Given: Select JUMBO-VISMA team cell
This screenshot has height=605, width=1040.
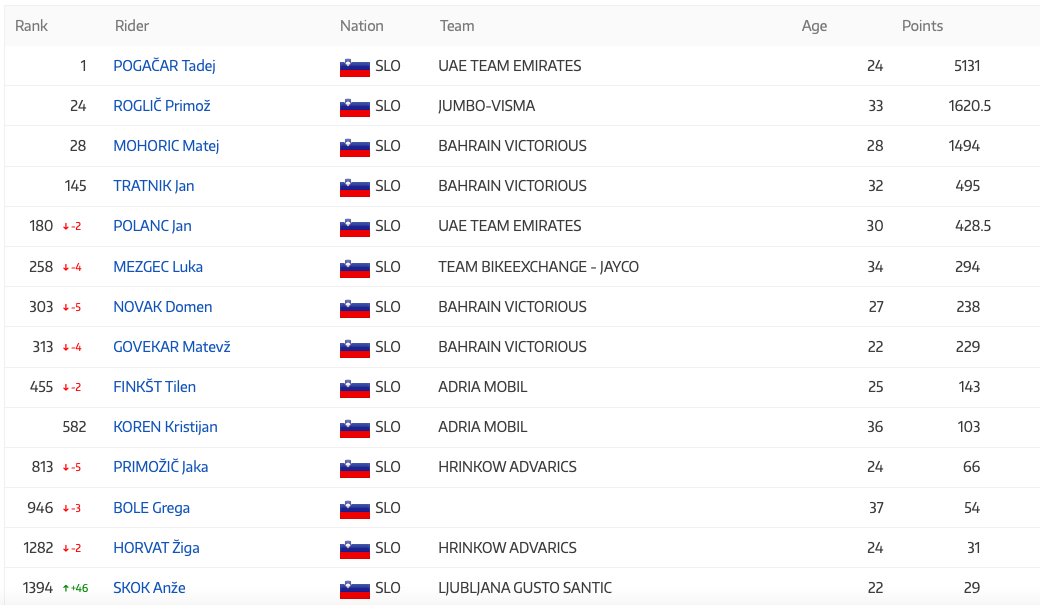Looking at the screenshot, I should (486, 106).
